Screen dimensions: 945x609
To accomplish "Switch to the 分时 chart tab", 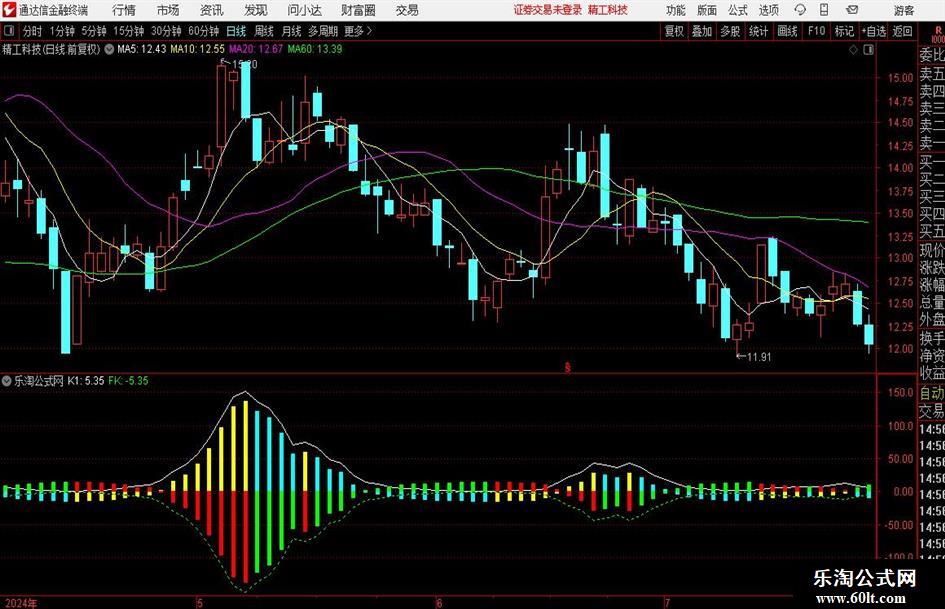I will [x=32, y=31].
